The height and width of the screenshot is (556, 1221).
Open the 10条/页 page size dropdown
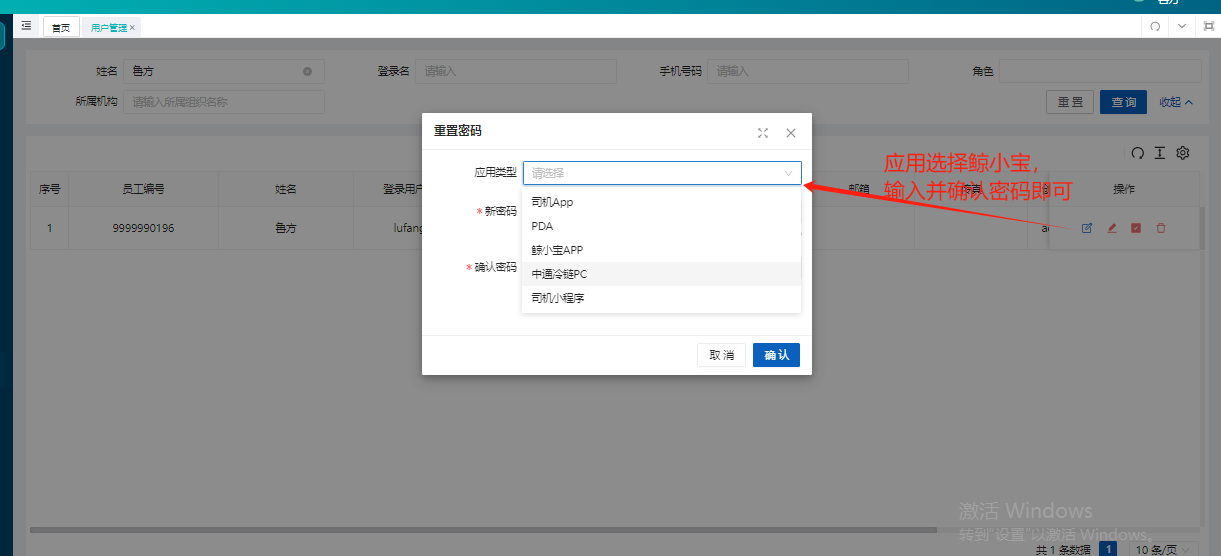1165,549
